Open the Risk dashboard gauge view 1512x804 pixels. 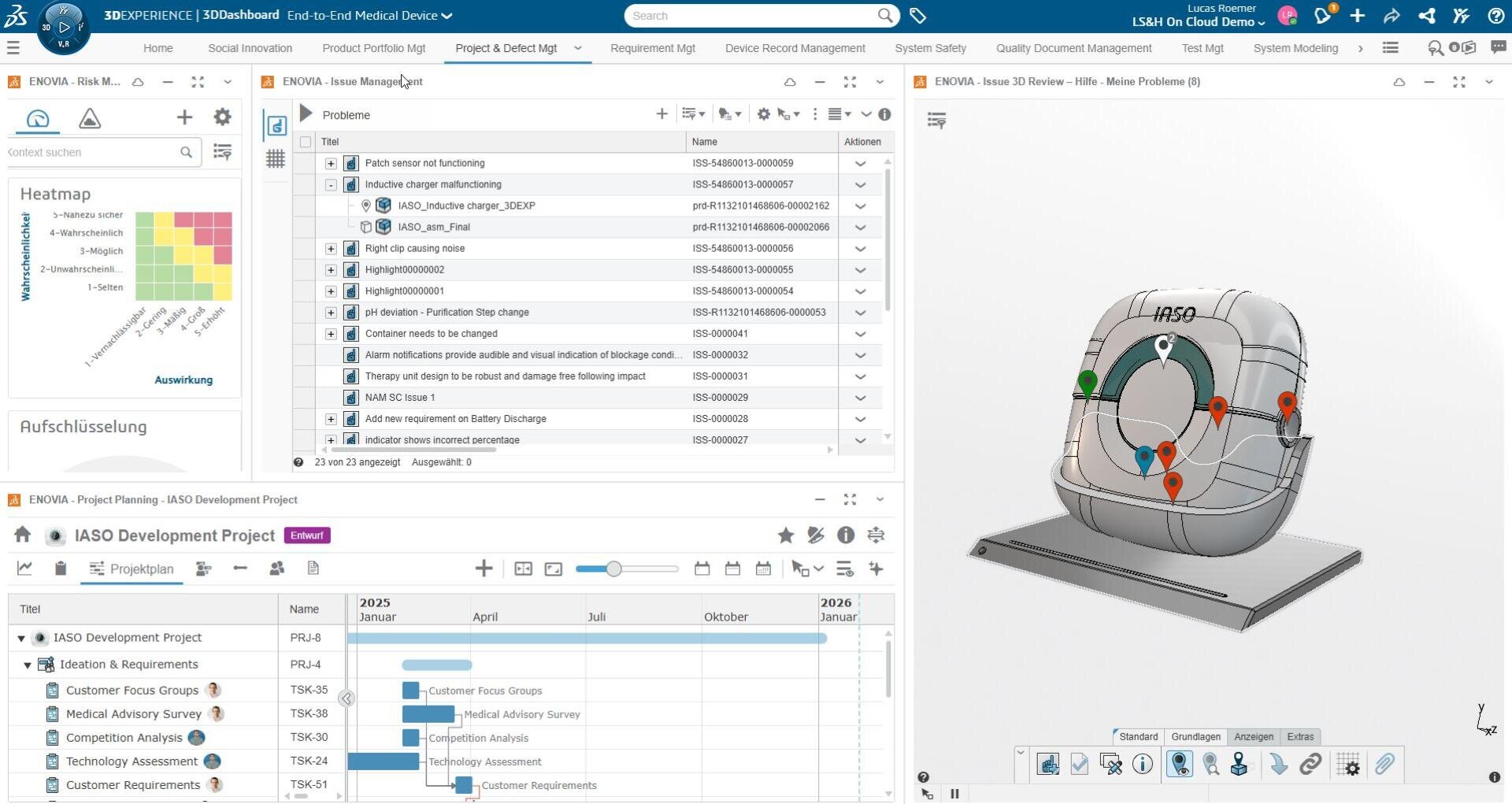point(38,118)
